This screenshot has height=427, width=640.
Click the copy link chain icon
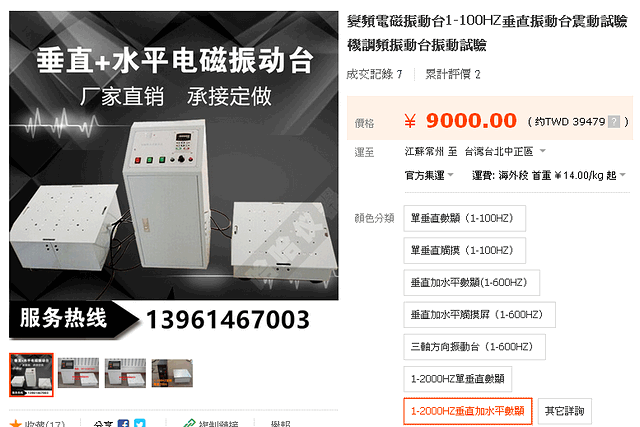(189, 423)
